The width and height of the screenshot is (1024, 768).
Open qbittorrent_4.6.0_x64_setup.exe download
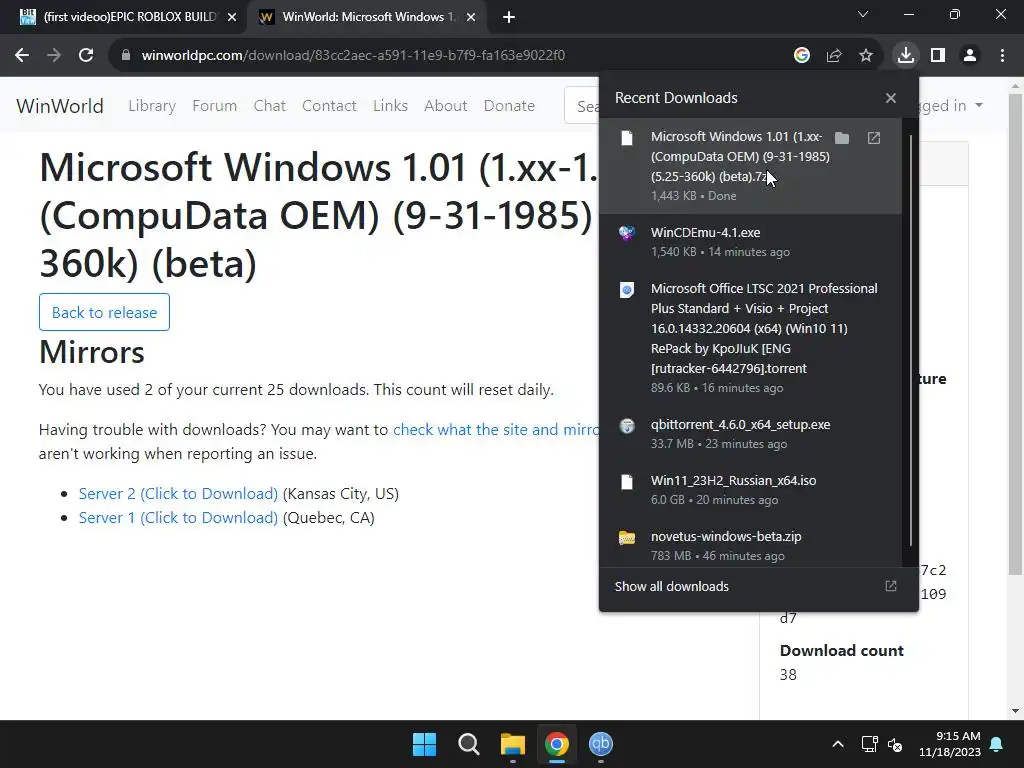click(750, 434)
